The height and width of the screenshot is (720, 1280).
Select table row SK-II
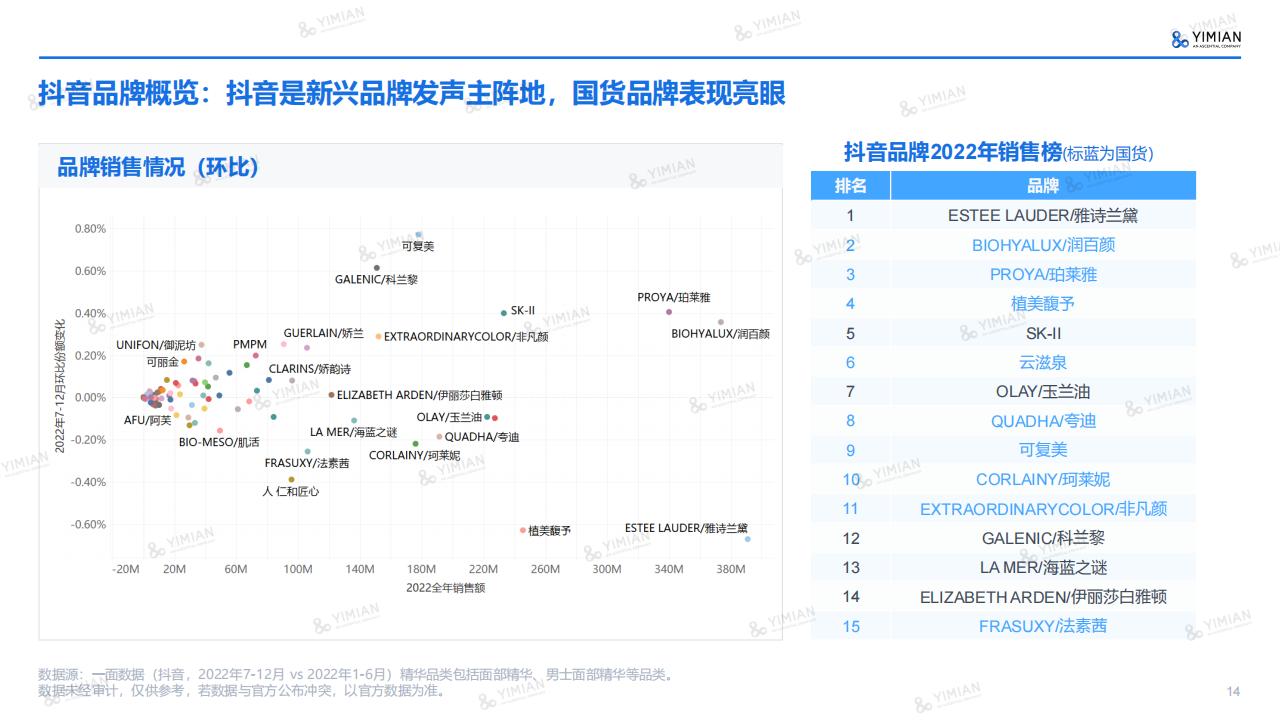(1003, 333)
